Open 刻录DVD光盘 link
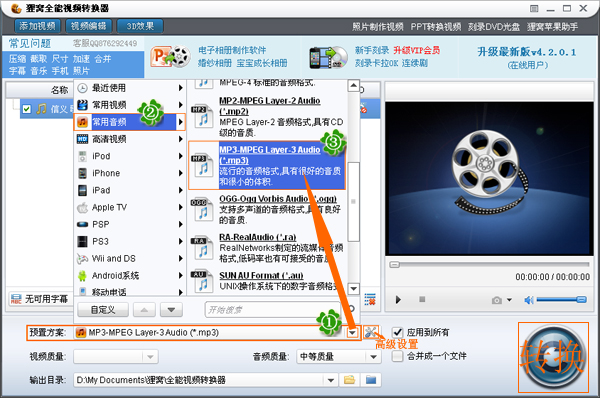The height and width of the screenshot is (398, 600). (494, 27)
